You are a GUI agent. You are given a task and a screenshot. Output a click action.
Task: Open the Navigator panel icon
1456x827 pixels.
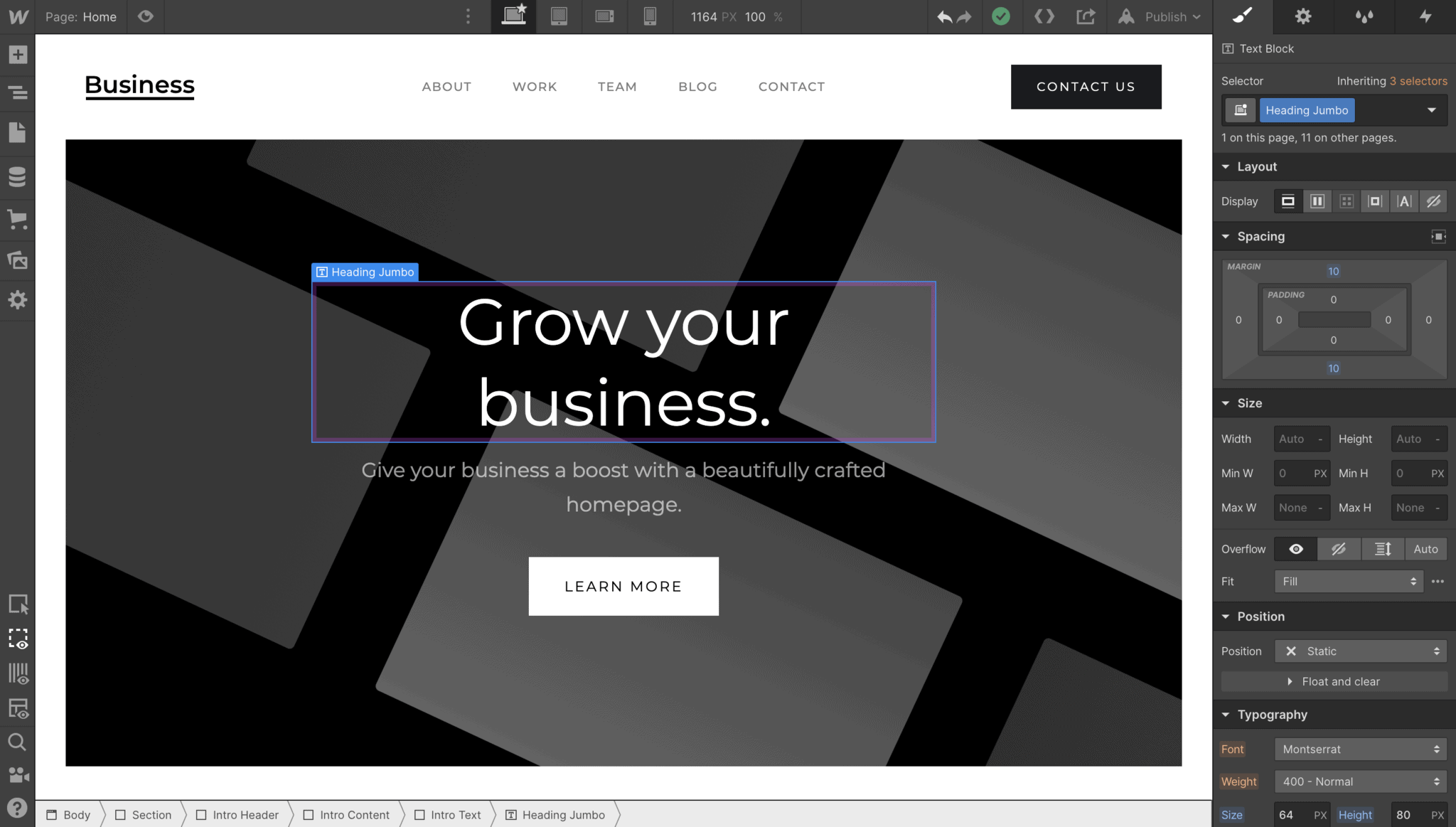[x=18, y=93]
